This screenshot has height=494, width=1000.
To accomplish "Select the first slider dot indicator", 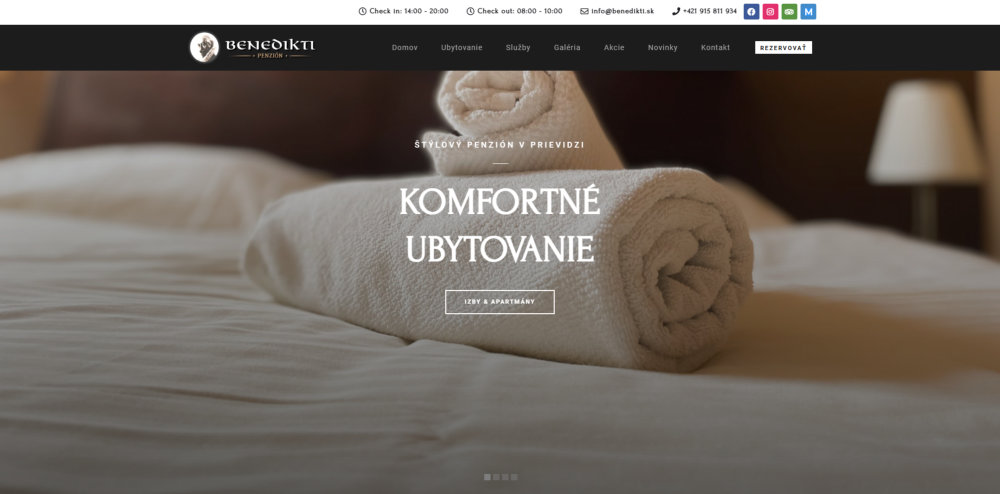I will click(x=487, y=477).
